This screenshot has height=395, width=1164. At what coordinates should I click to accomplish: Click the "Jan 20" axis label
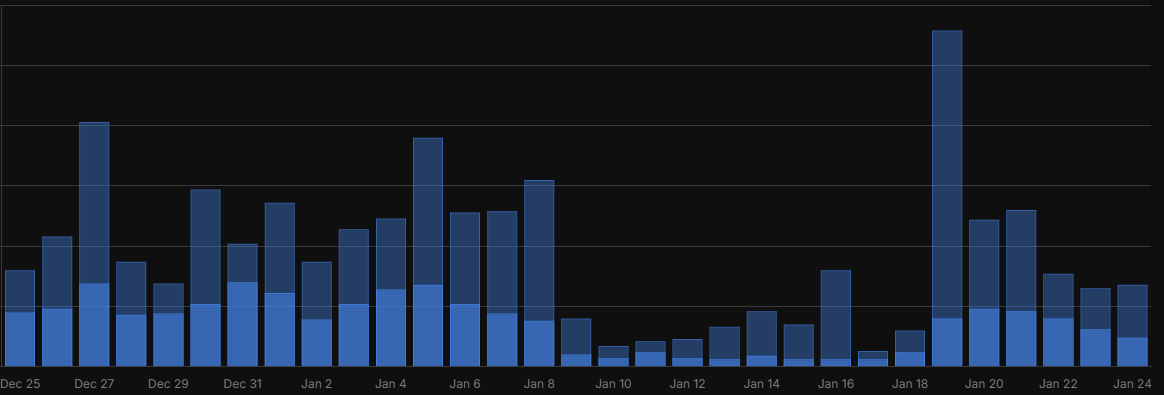(x=984, y=384)
